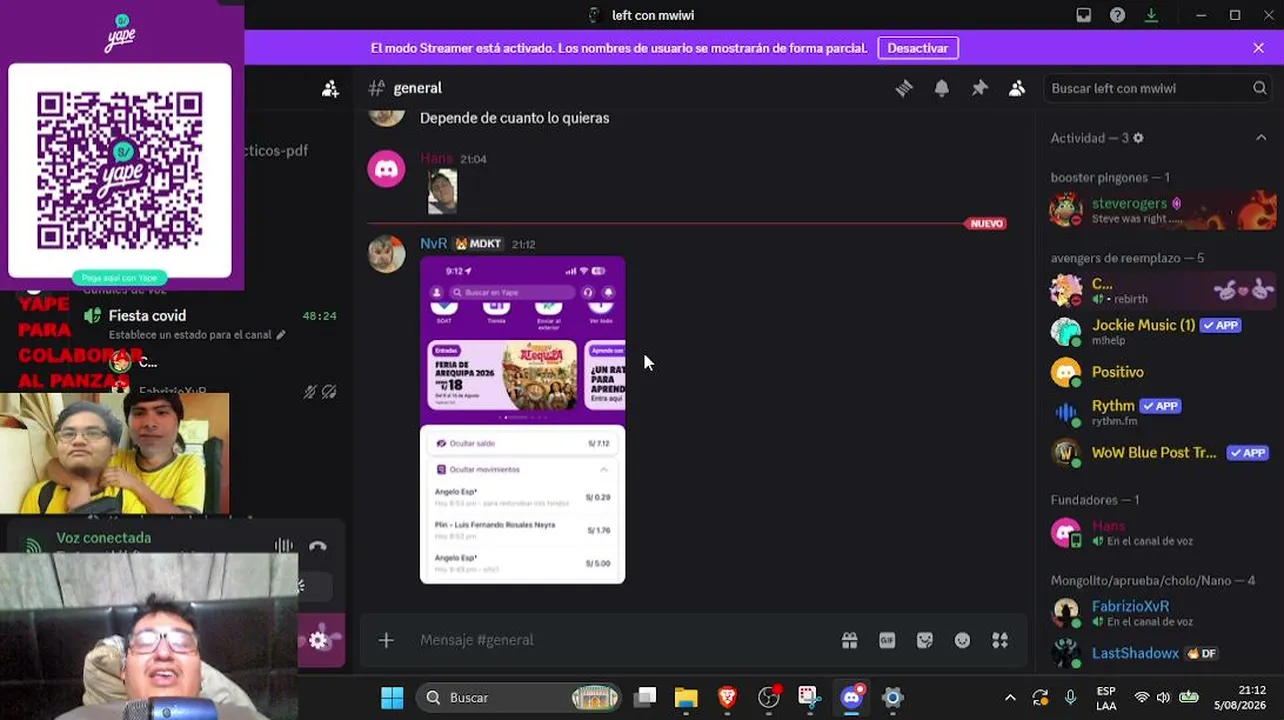Collapse the Actividad section chevron
The height and width of the screenshot is (720, 1284).
point(1261,138)
